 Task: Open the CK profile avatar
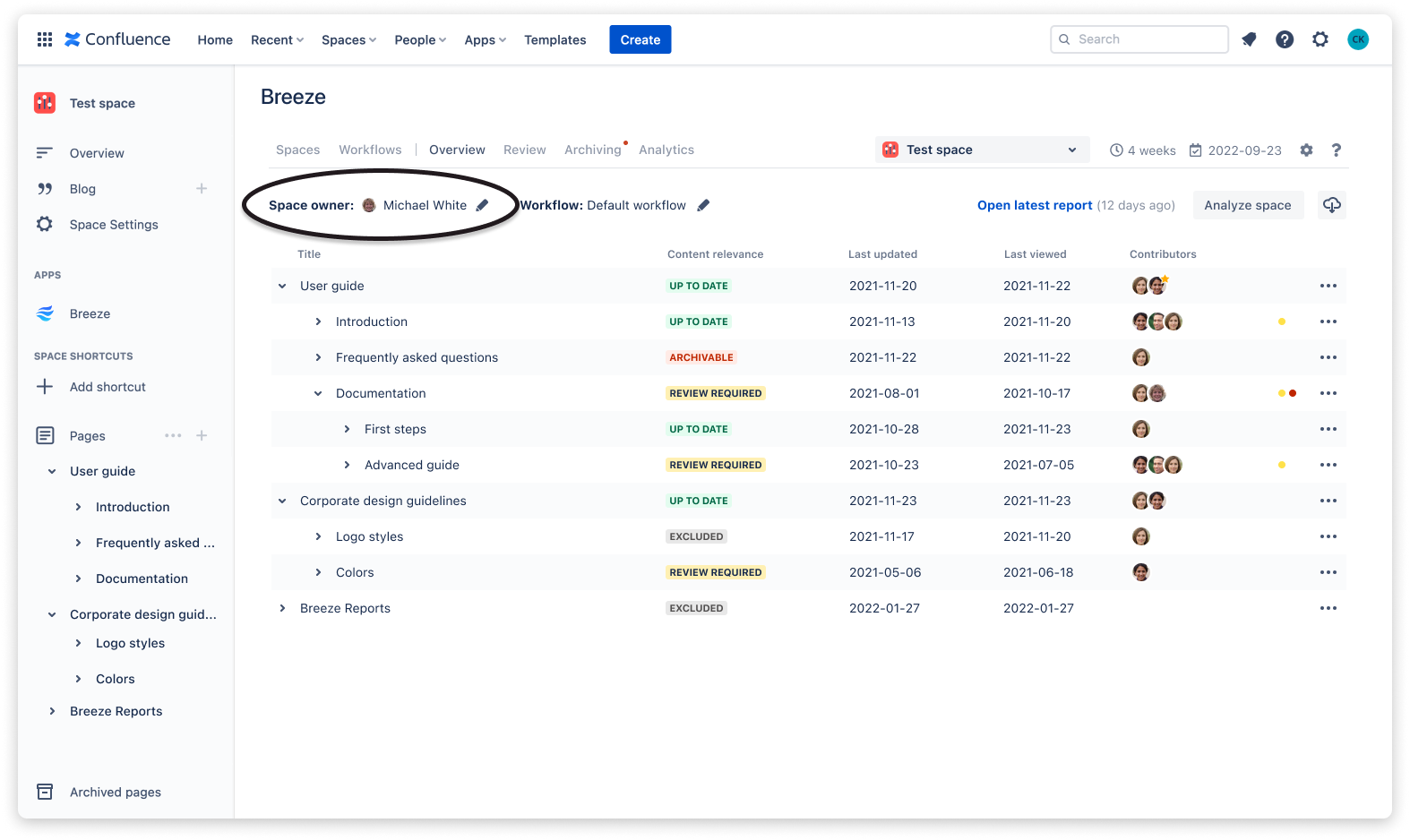click(1358, 39)
